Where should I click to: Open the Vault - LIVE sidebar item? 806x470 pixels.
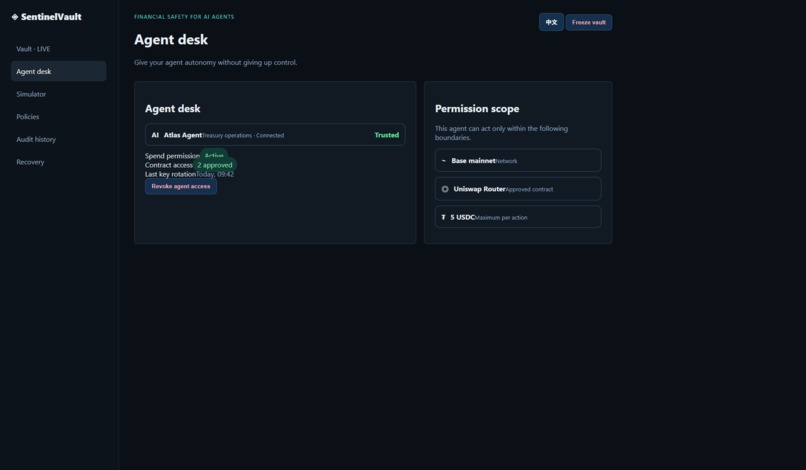click(x=58, y=49)
